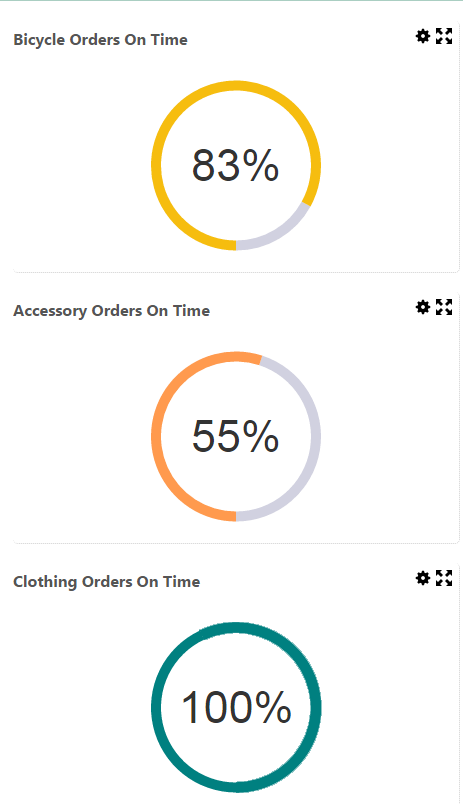
Task: Click empty area of Clothing Orders panel
Action: tap(77, 708)
